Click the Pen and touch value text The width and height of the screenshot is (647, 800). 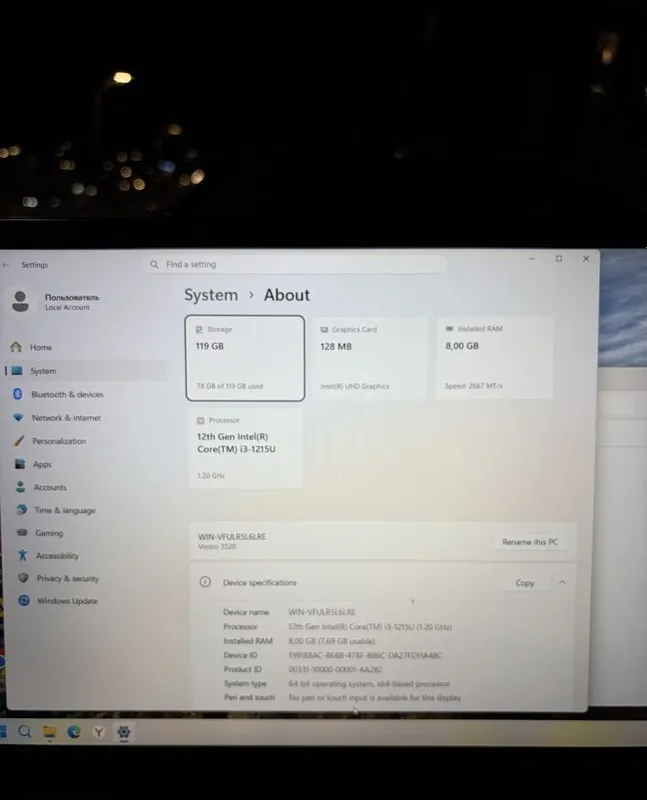[375, 697]
